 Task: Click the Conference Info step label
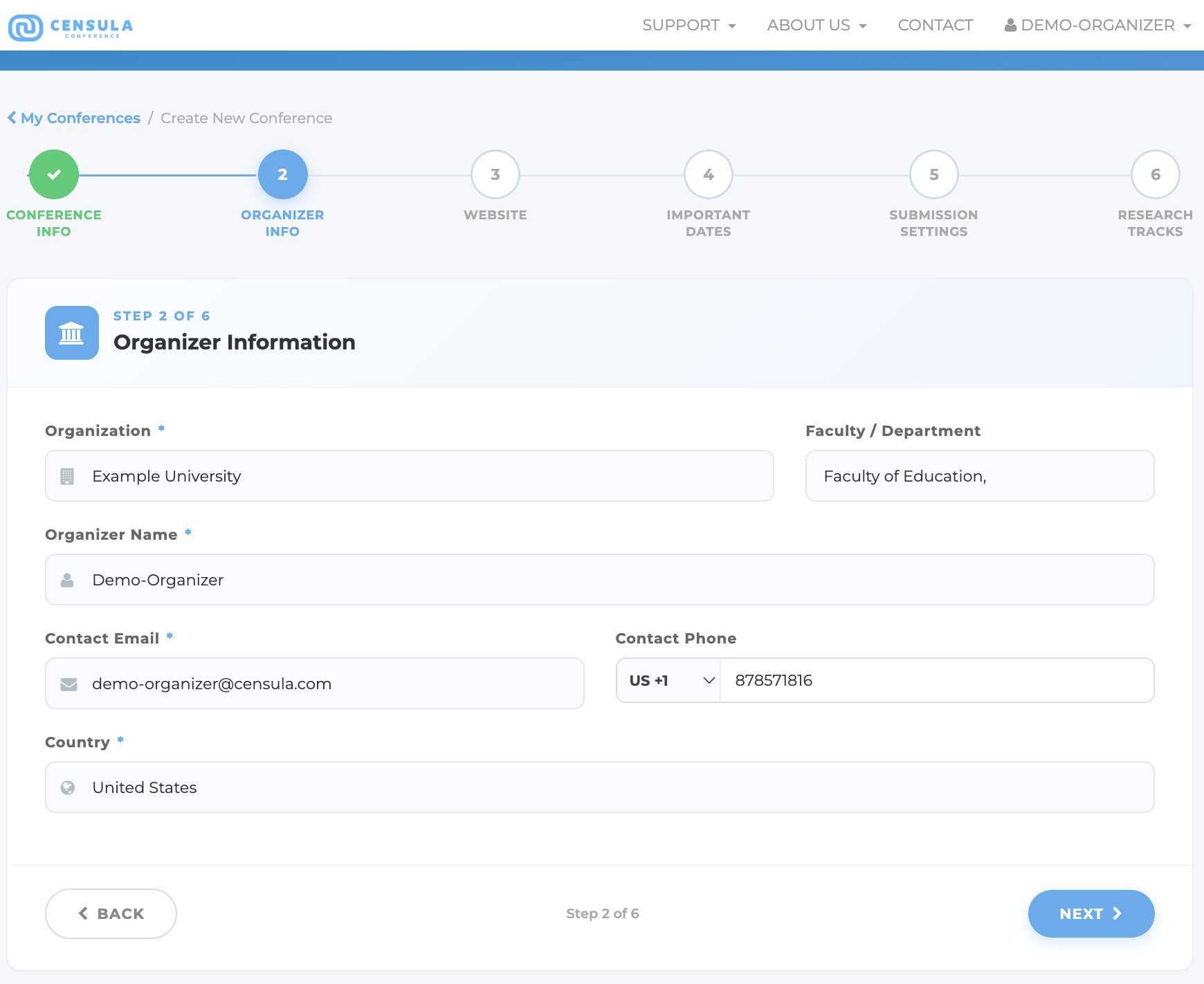[54, 223]
